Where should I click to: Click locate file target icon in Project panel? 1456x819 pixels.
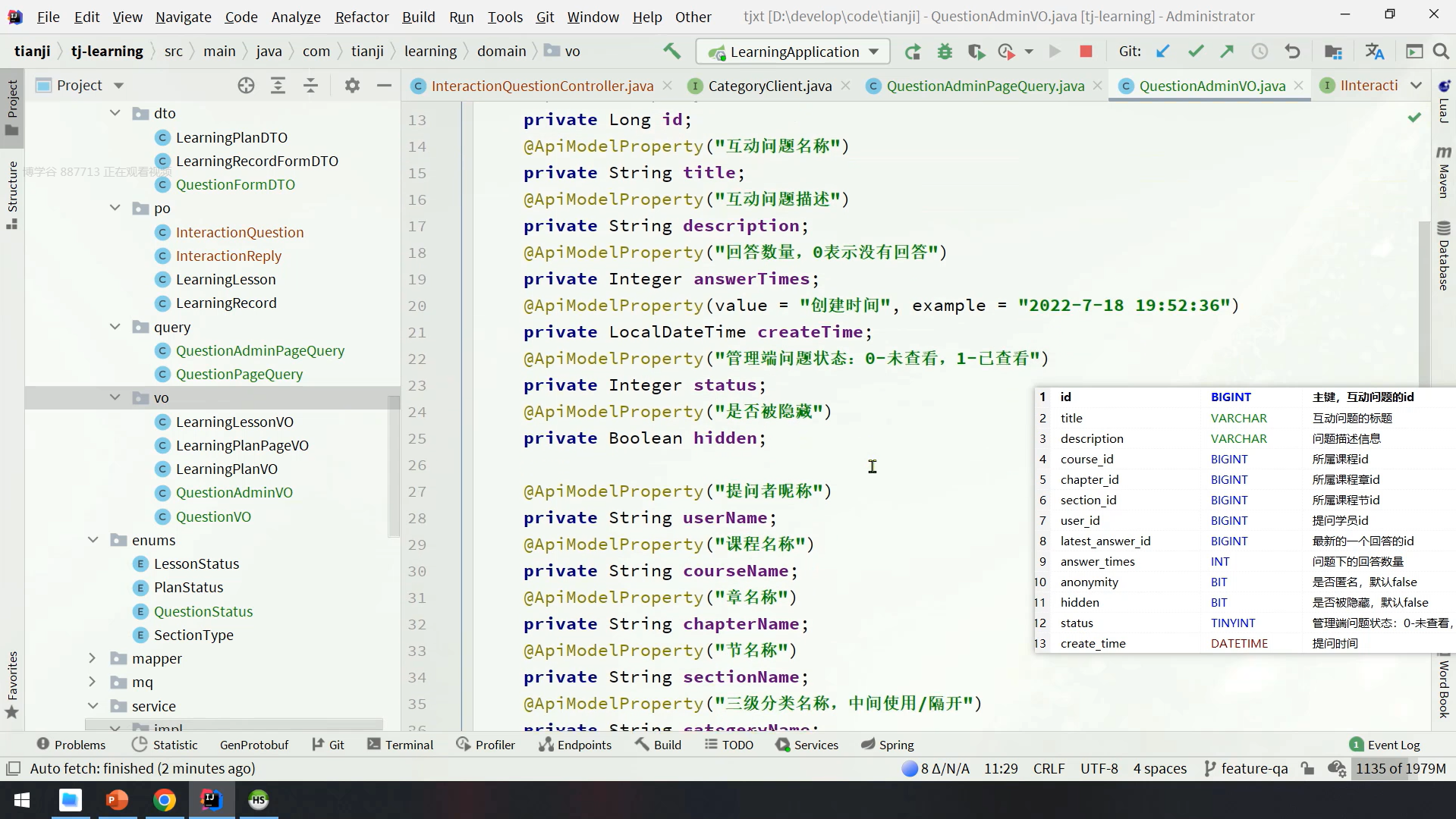point(246,86)
